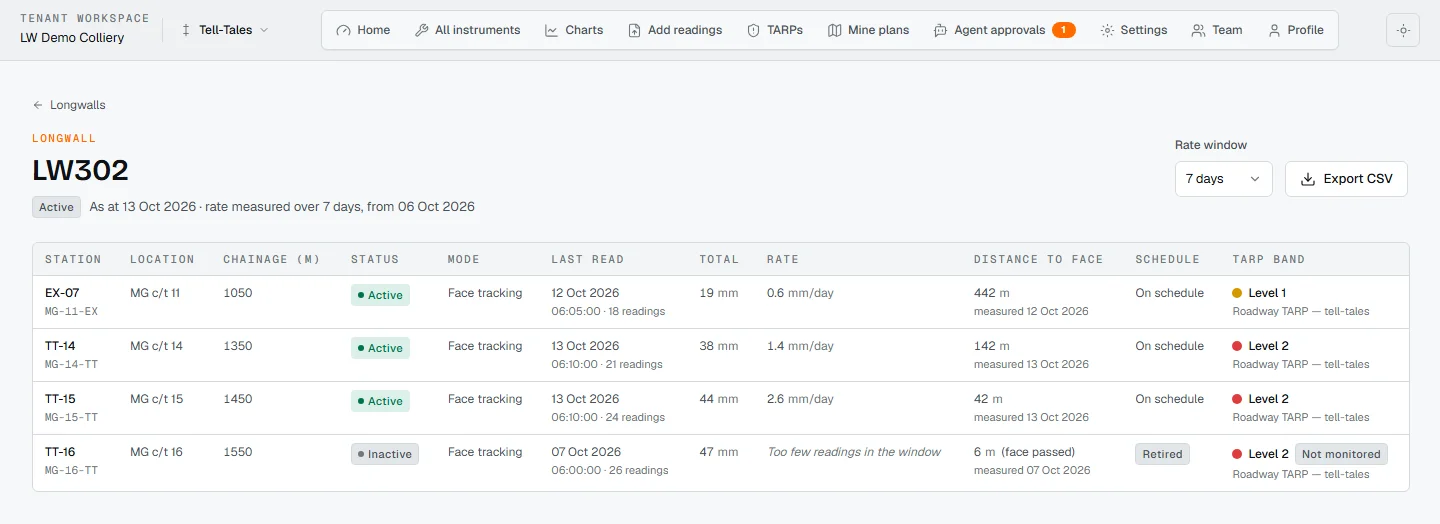Go to Add readings
This screenshot has width=1440, height=524.
675,30
